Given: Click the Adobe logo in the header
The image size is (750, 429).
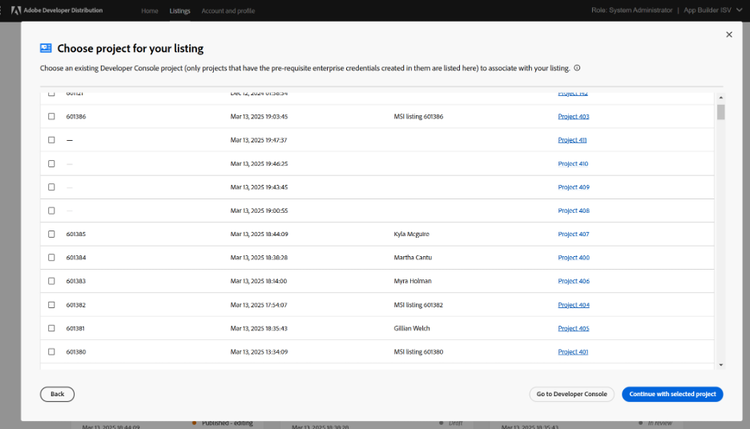Looking at the screenshot, I should point(10,10).
